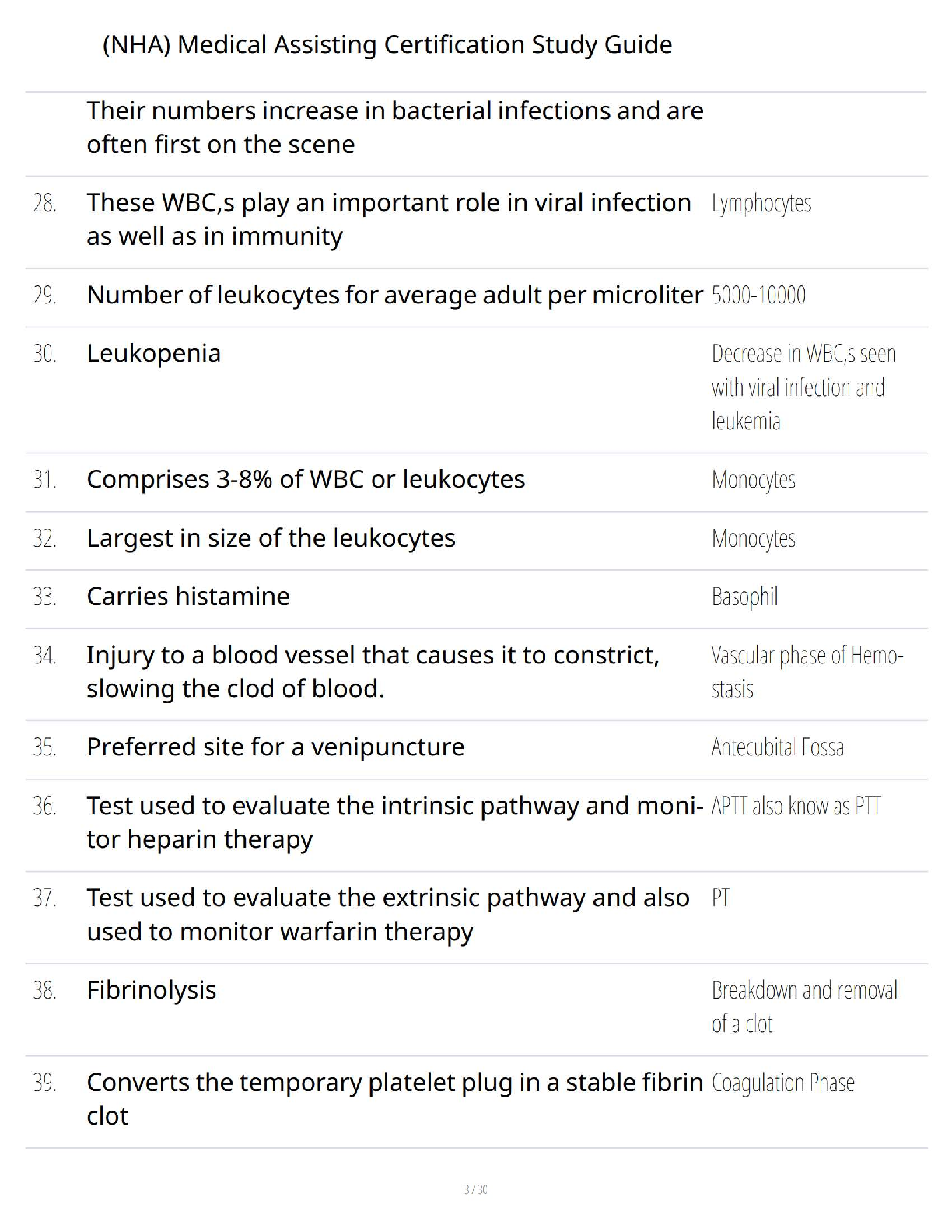952x1232 pixels.
Task: Select the PT answer for warfarin test
Action: (721, 898)
